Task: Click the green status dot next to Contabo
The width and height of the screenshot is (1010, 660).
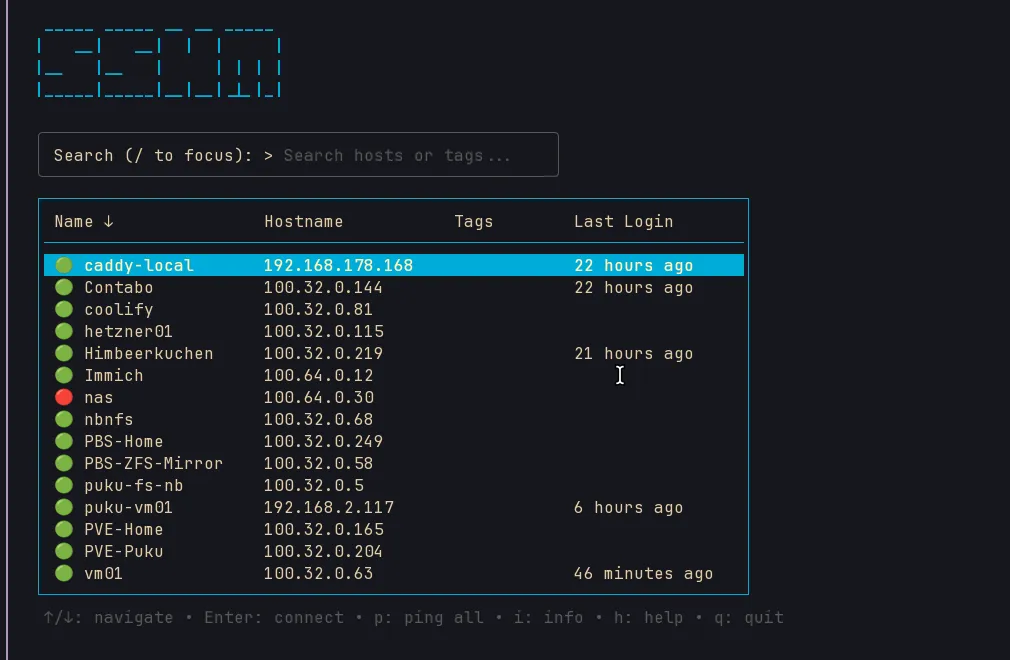Action: tap(63, 287)
